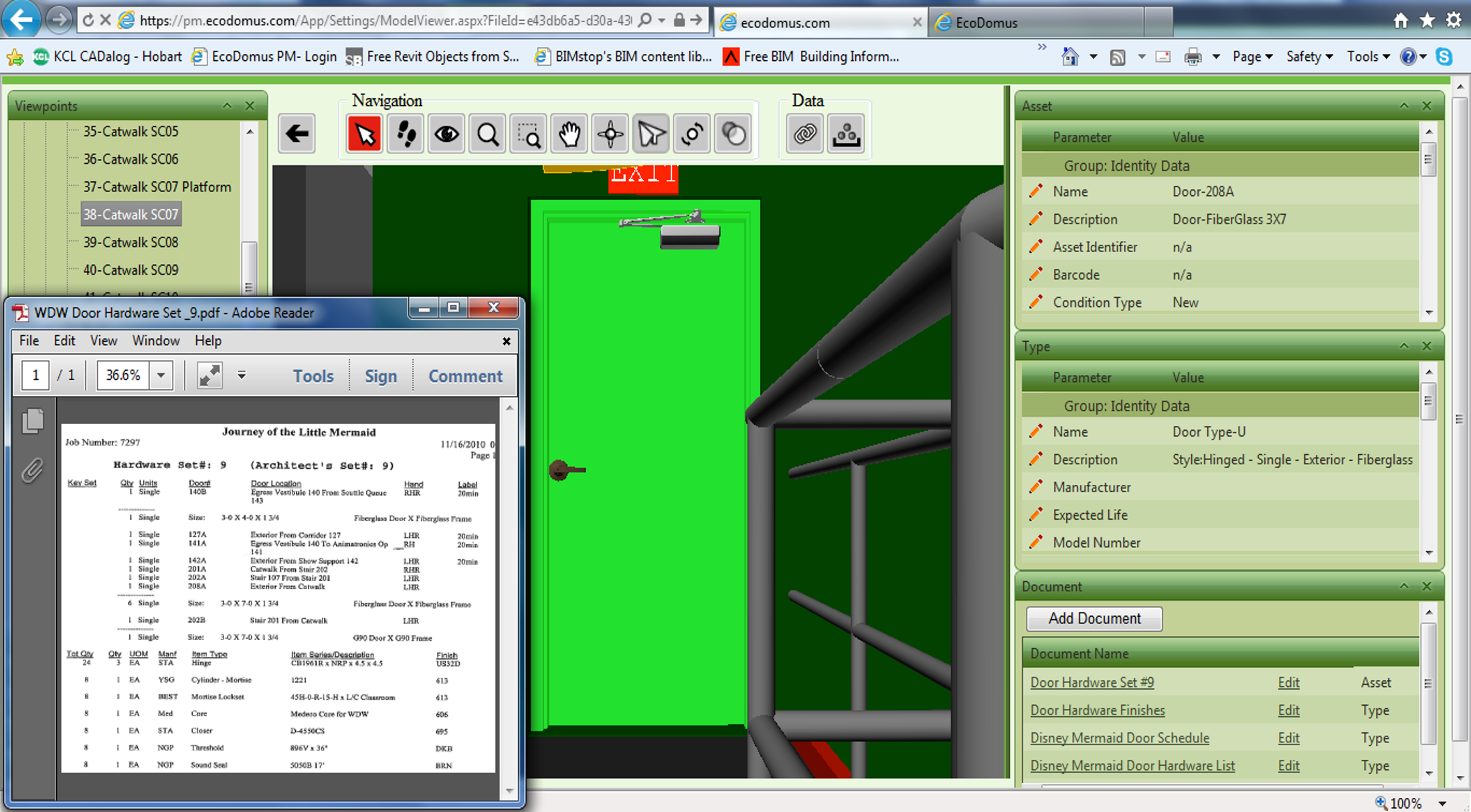
Task: Click the eye Look Around tool
Action: [446, 134]
